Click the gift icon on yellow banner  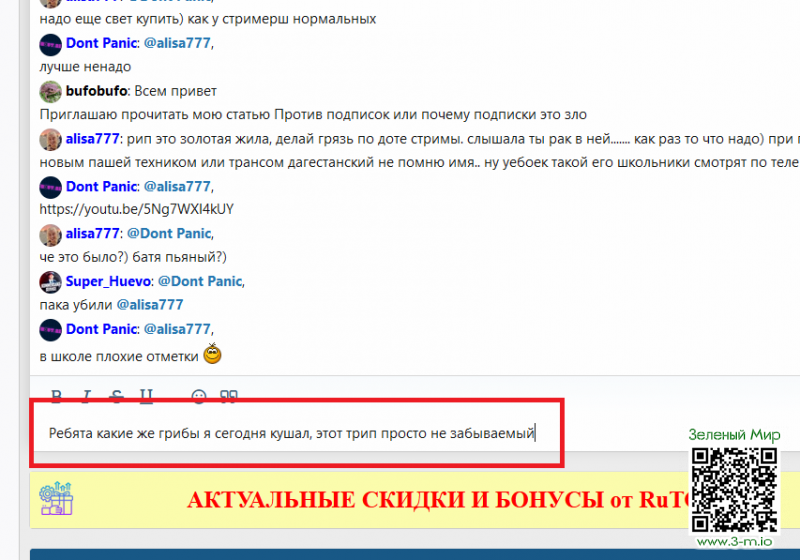[55, 499]
